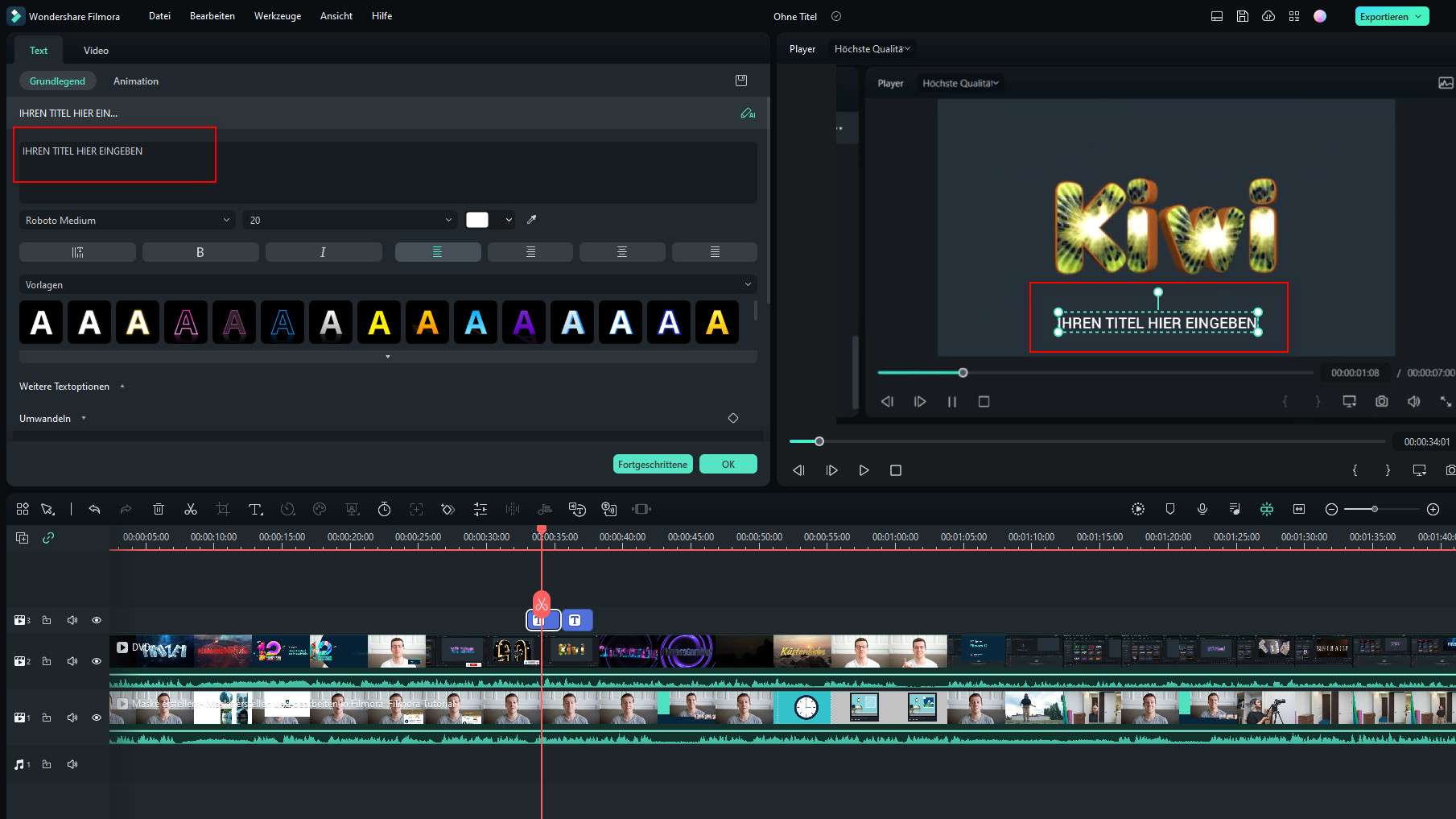Viewport: 1456px width, 819px height.
Task: Click the title text input field
Action: [x=388, y=172]
